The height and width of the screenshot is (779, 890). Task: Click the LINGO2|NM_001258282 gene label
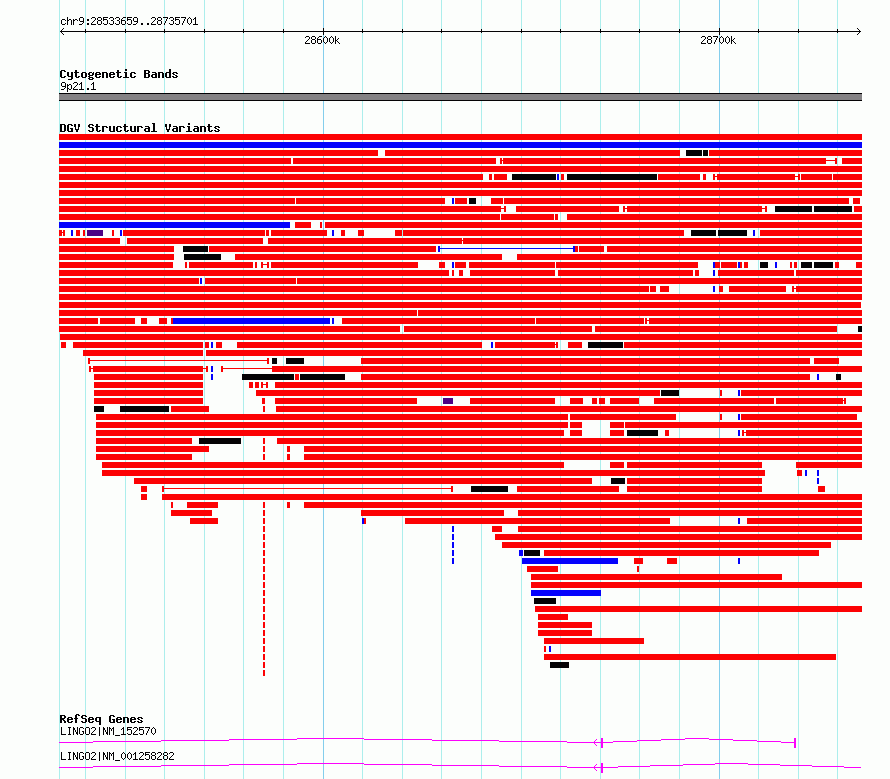coord(117,756)
